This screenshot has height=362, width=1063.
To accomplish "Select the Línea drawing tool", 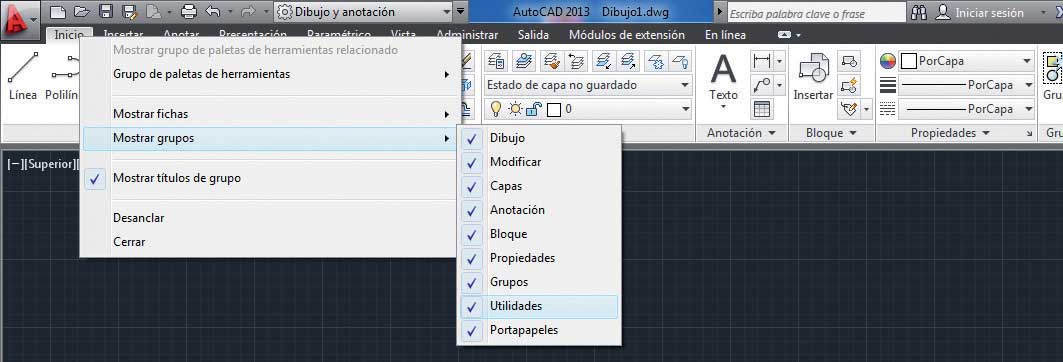I will coord(23,76).
